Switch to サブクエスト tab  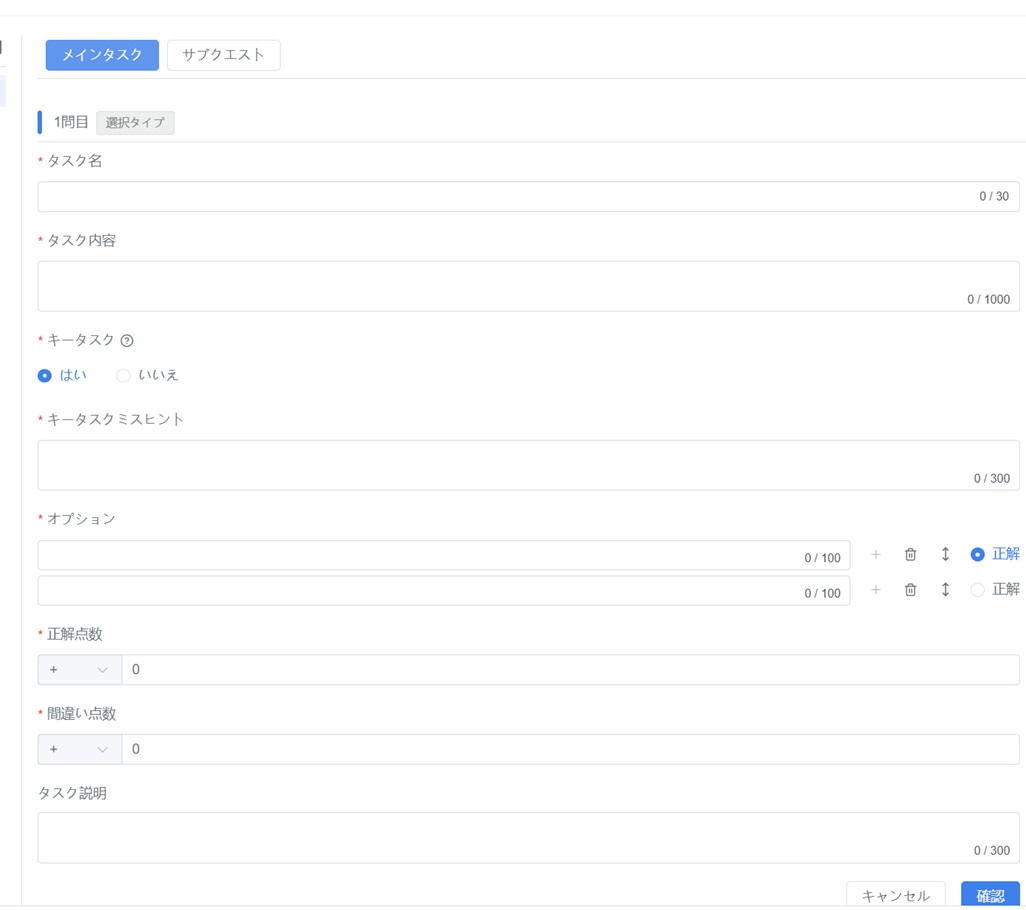coord(224,55)
